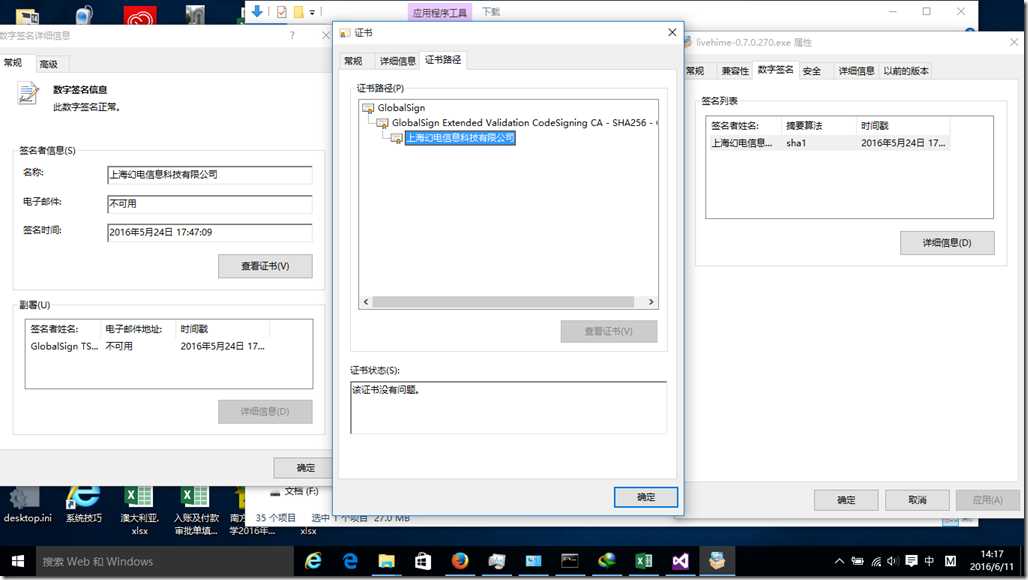The image size is (1028, 580).
Task: Open Visual Studio from taskbar
Action: click(x=680, y=561)
